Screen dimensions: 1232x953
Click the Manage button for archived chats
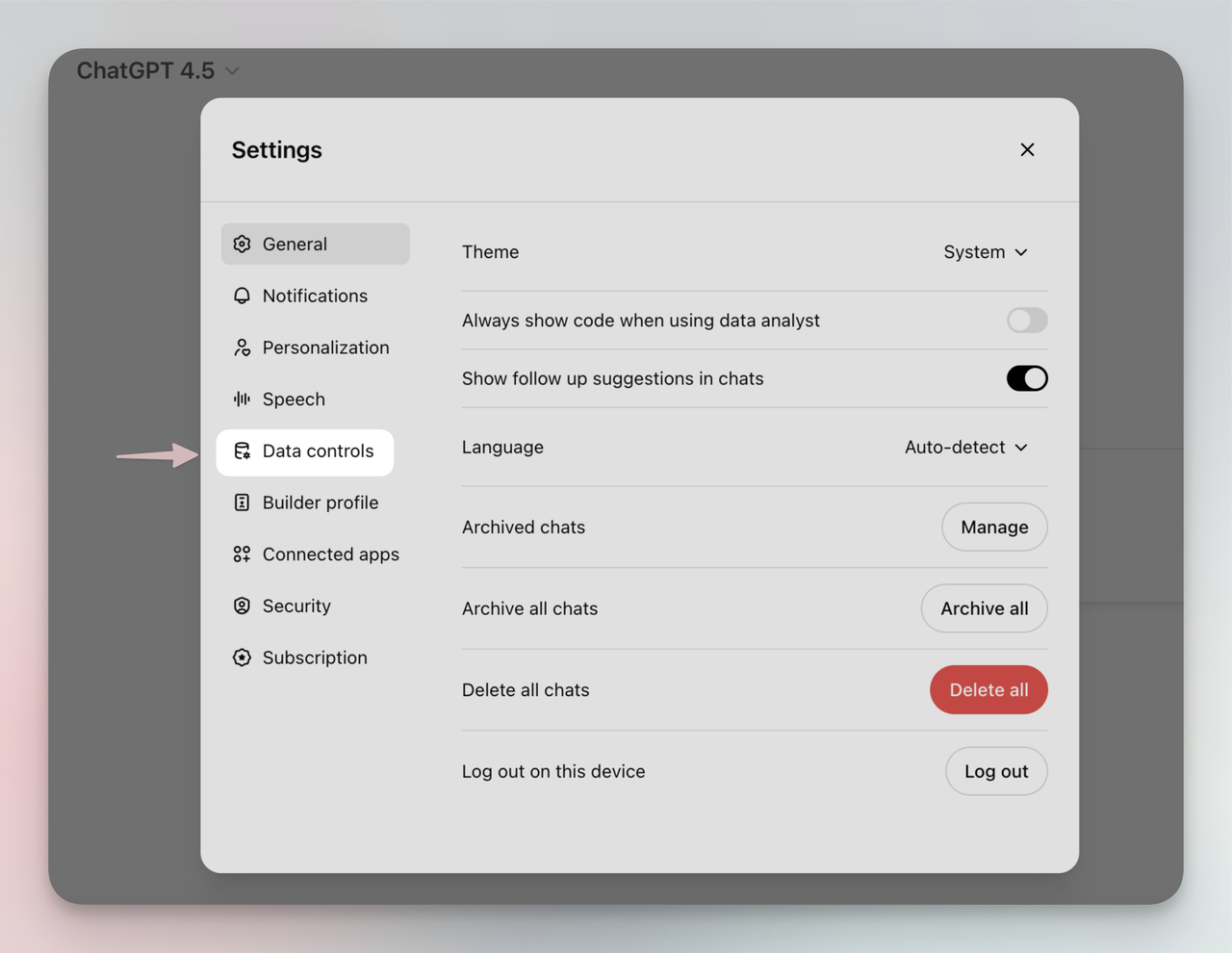pyautogui.click(x=994, y=527)
